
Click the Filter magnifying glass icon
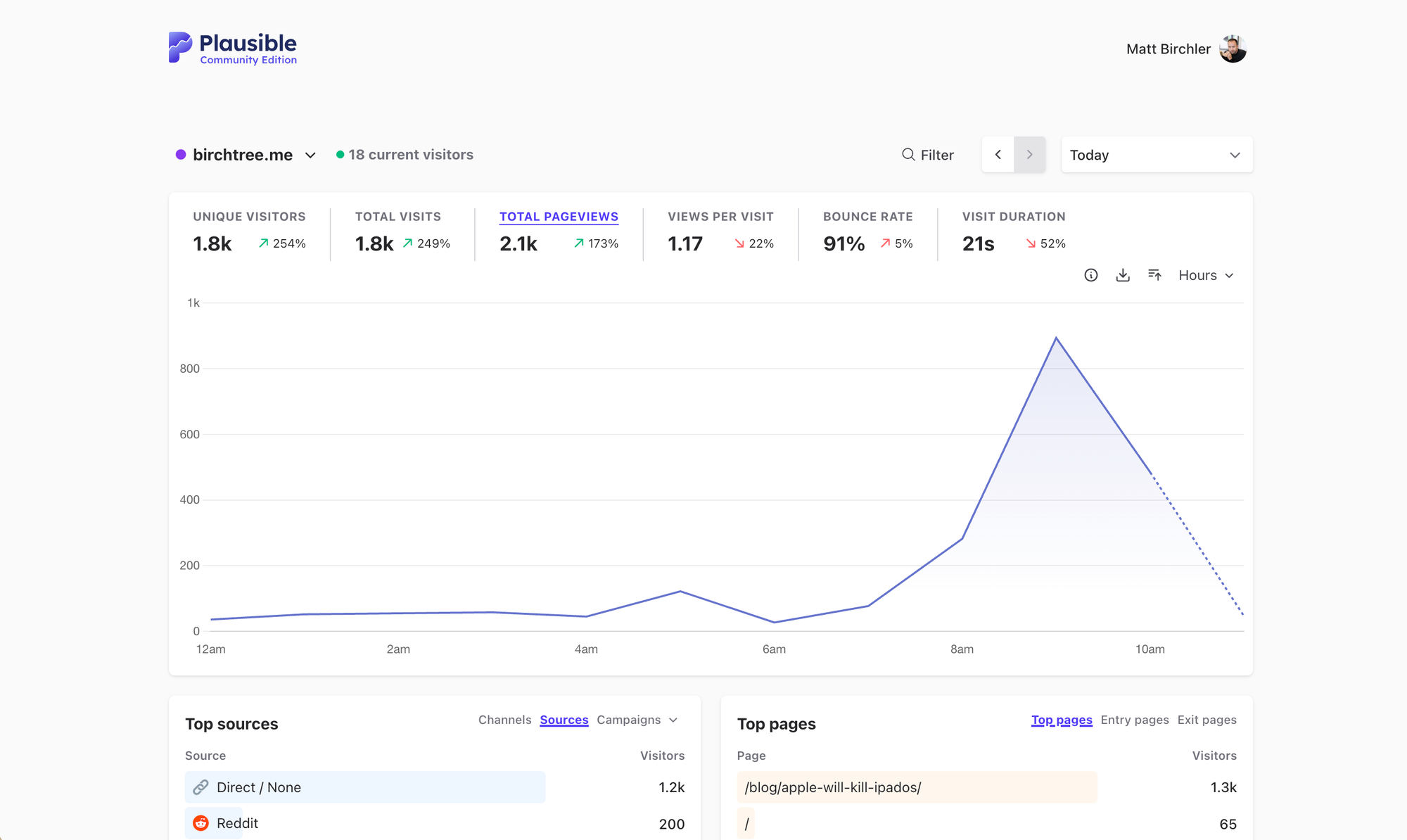(908, 155)
